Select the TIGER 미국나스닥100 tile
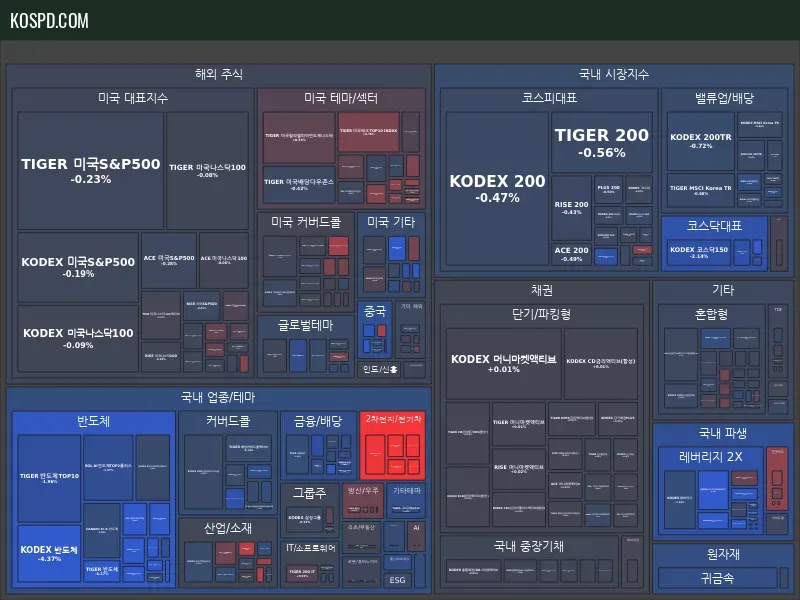 coord(207,170)
